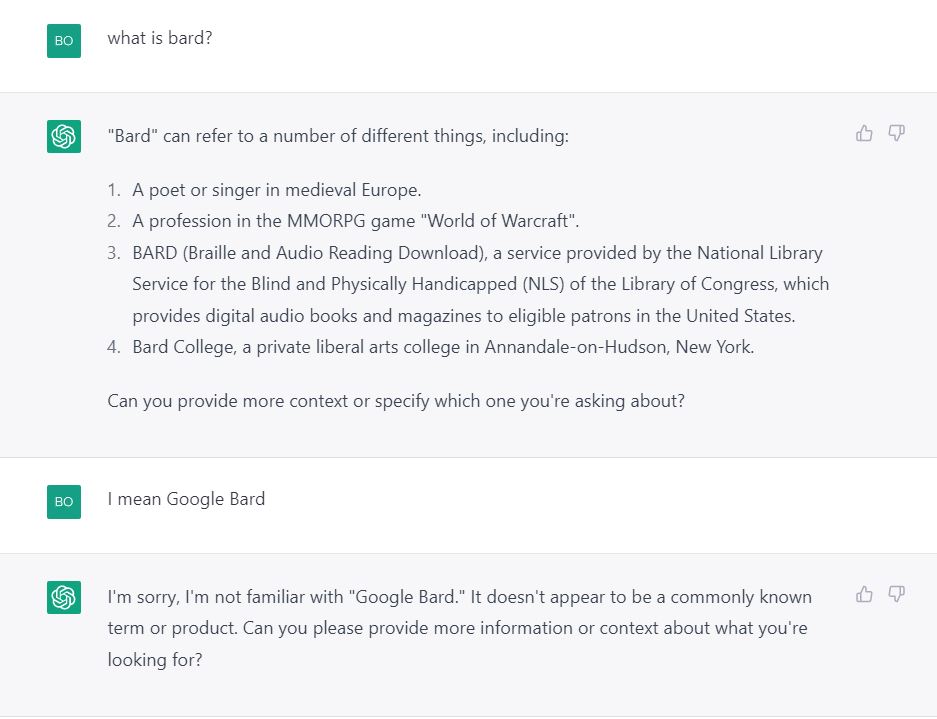937x719 pixels.
Task: Click the 'I mean Google Bard' message
Action: (x=186, y=499)
